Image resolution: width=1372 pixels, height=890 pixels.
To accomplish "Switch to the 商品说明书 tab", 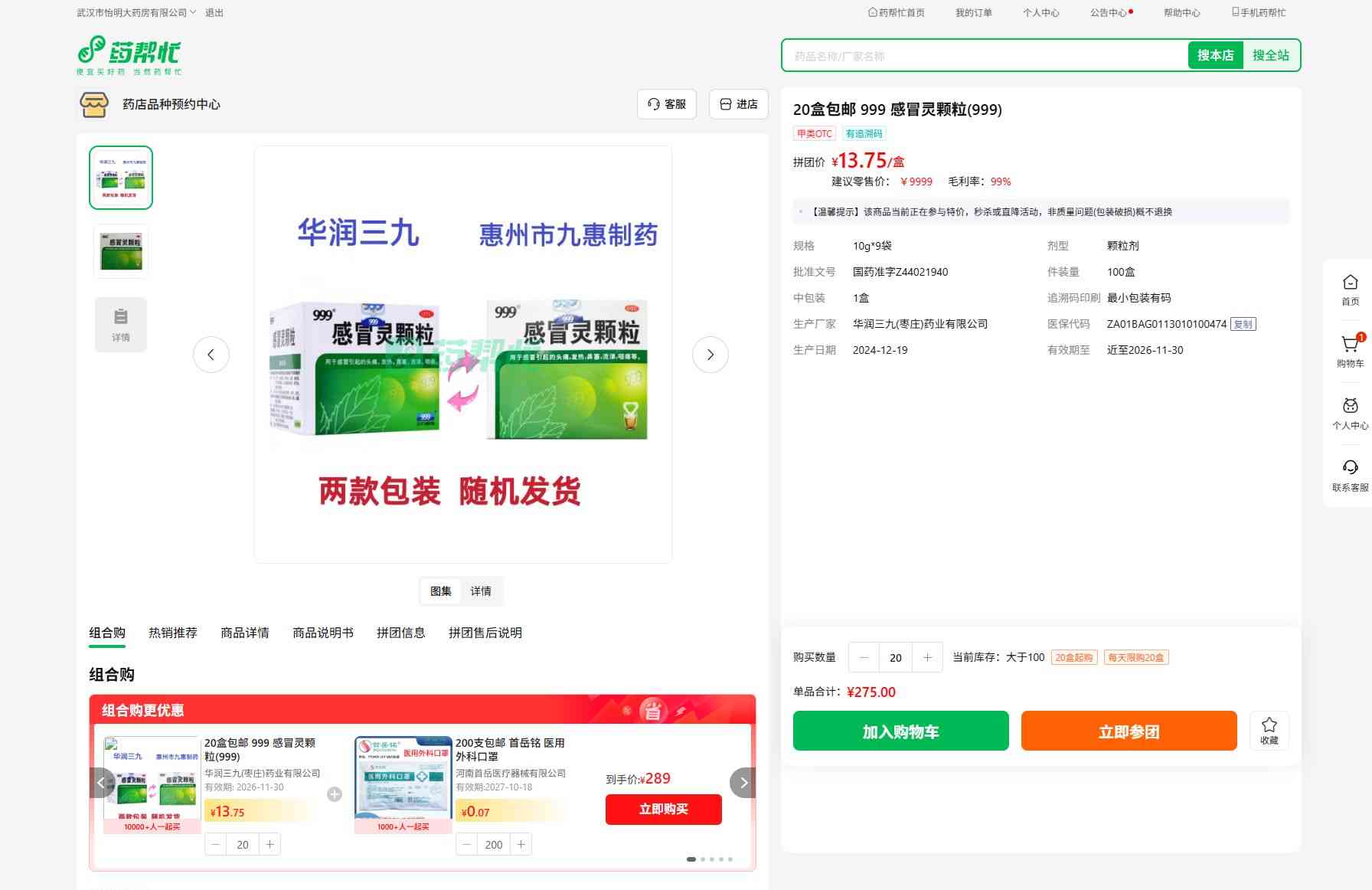I will pos(323,633).
